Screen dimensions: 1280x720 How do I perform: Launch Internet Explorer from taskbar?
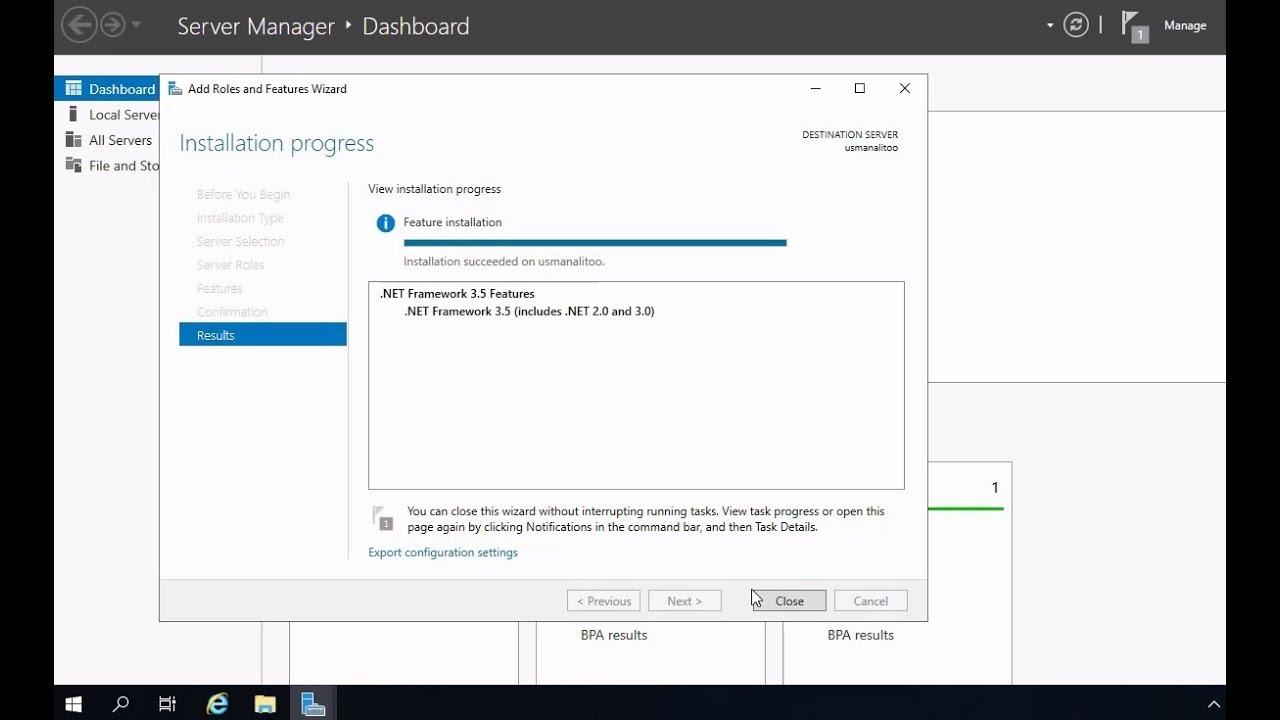217,704
